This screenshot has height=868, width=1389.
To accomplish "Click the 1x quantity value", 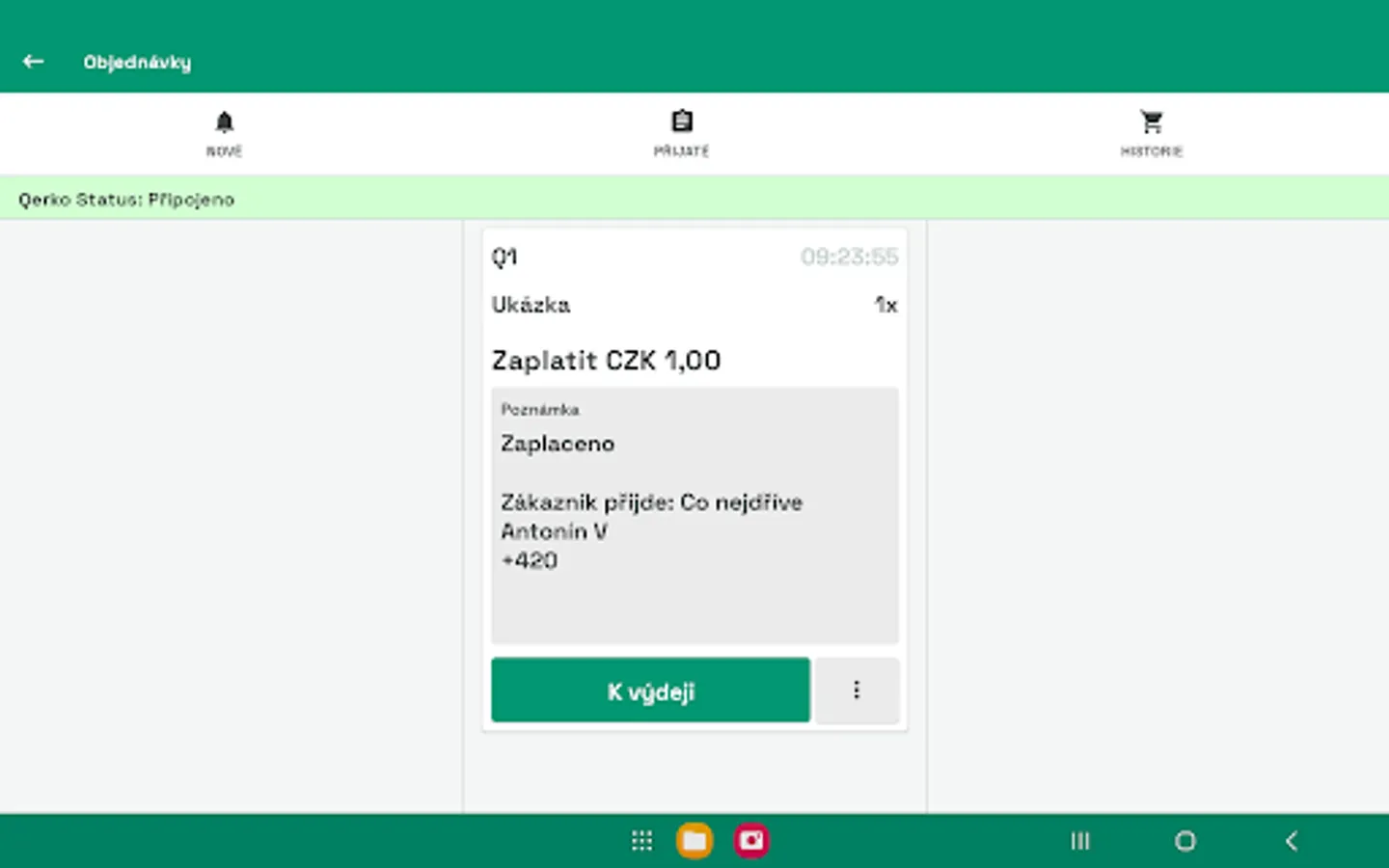I will tap(886, 305).
